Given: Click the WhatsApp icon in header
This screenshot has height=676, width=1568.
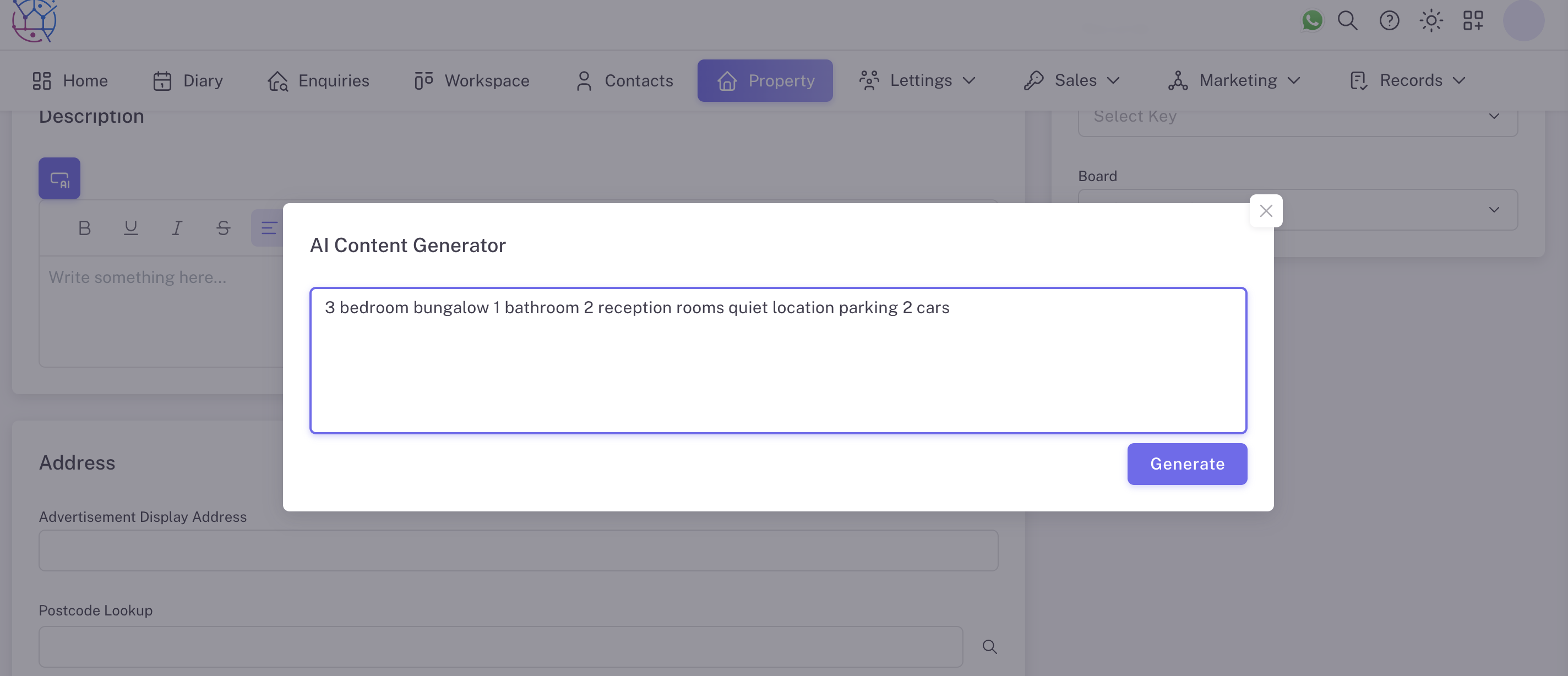Looking at the screenshot, I should pyautogui.click(x=1312, y=21).
